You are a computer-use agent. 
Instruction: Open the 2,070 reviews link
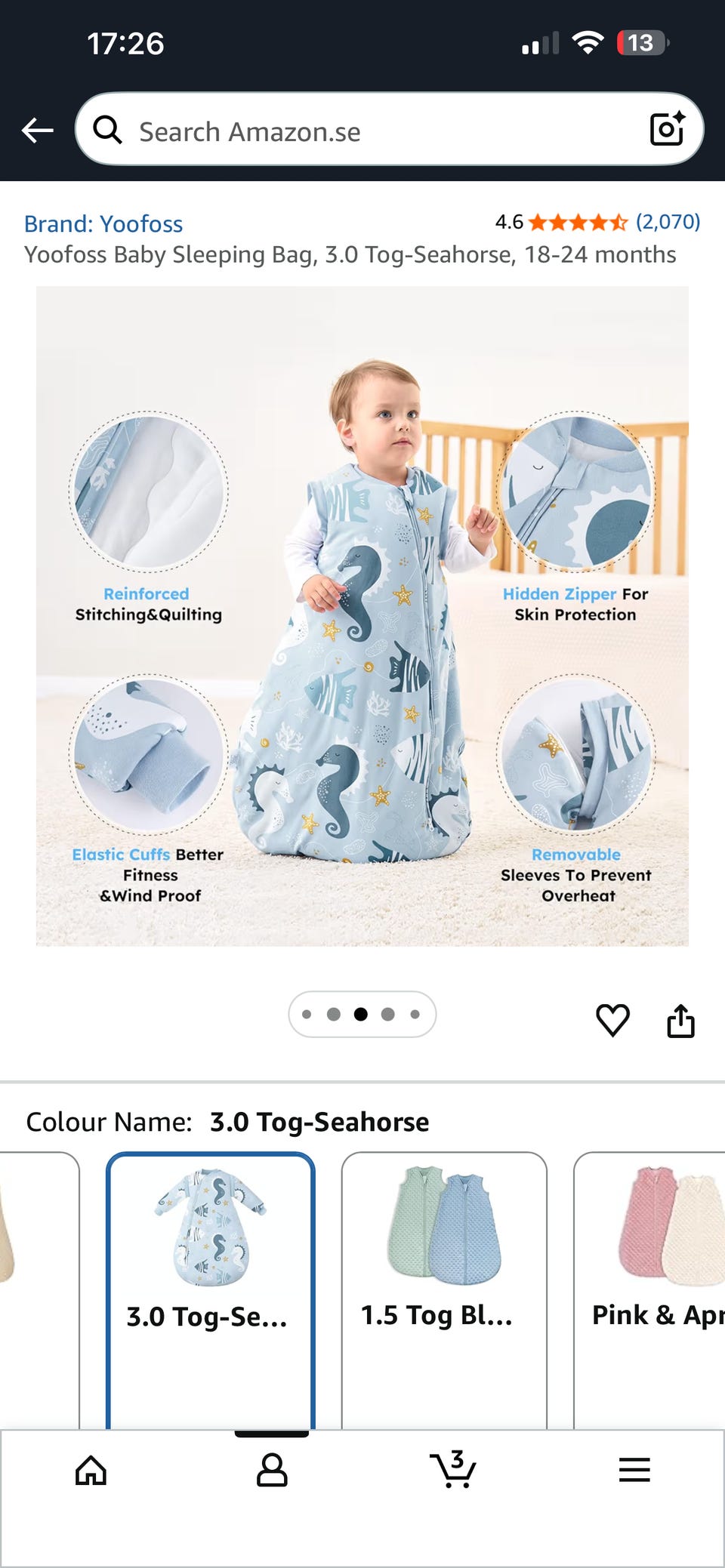(668, 221)
